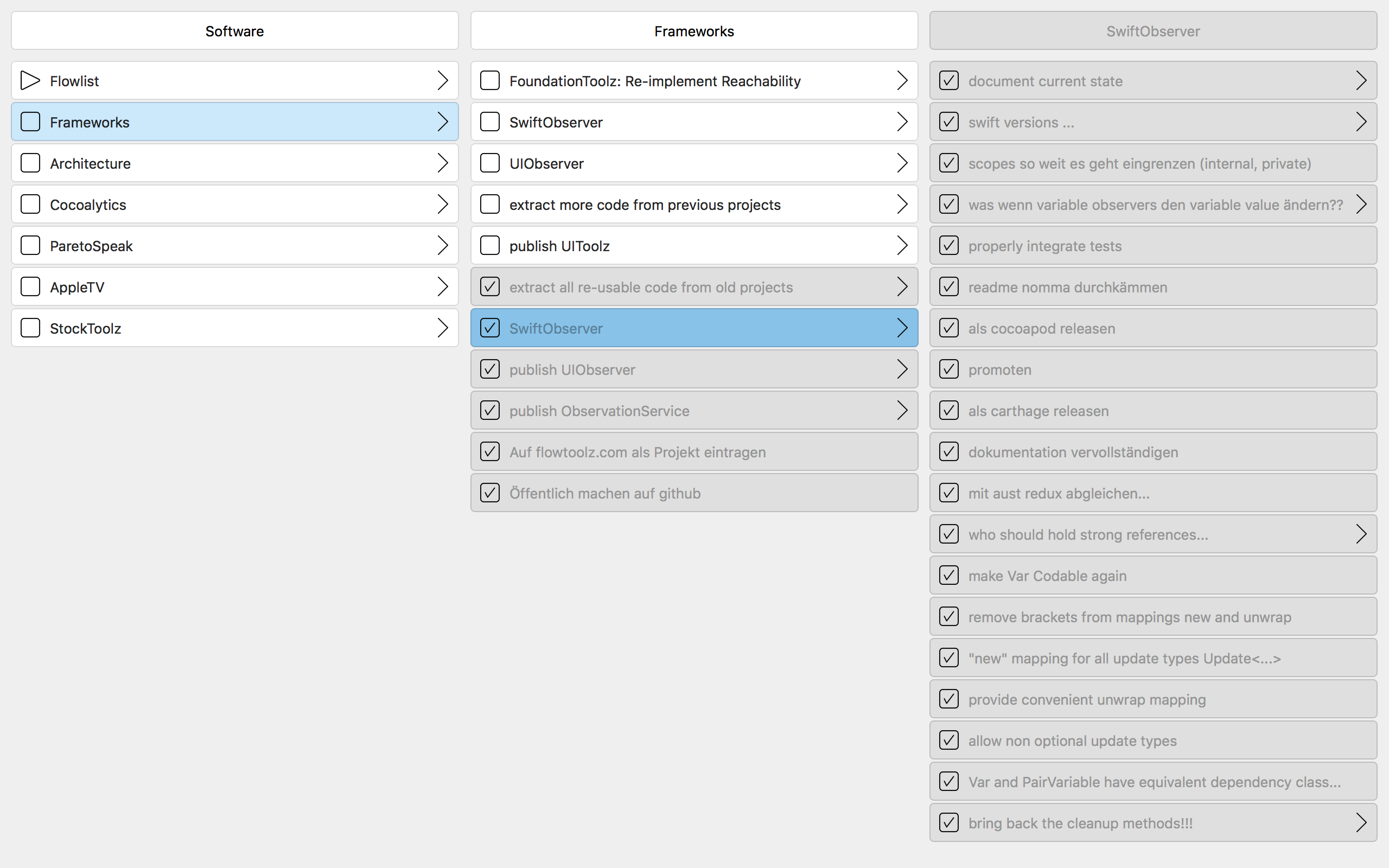This screenshot has width=1389, height=868.
Task: Click the StockToolz row chevron icon
Action: [443, 328]
